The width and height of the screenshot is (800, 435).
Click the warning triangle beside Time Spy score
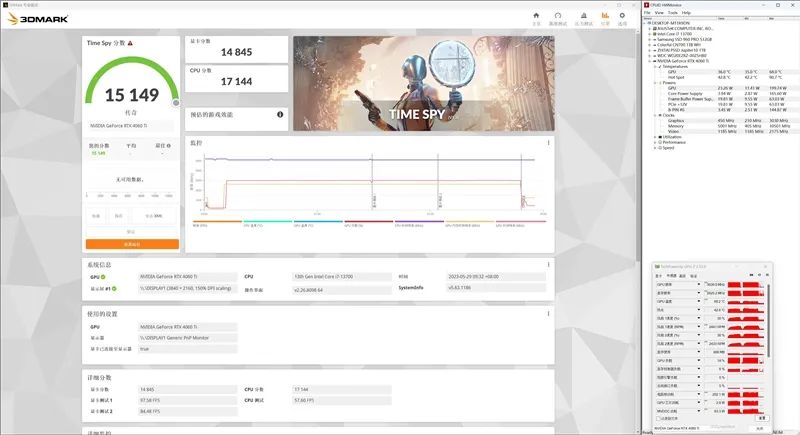tap(130, 43)
